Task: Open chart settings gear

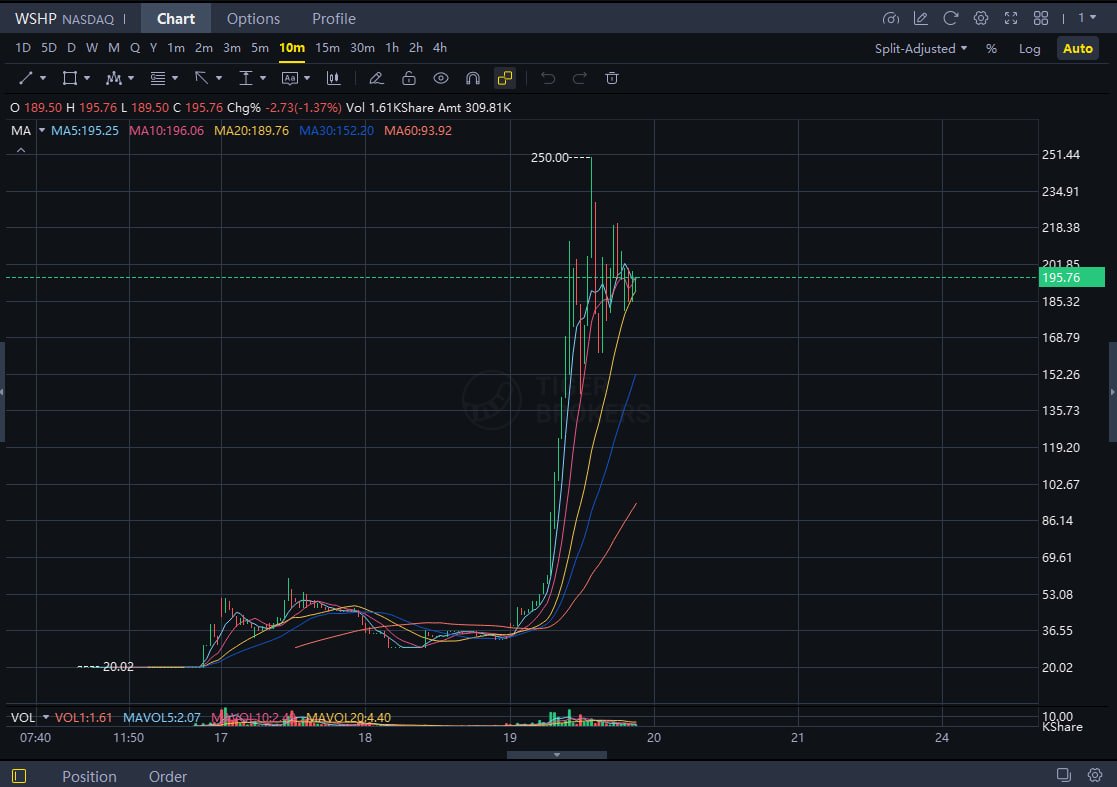Action: click(x=980, y=18)
